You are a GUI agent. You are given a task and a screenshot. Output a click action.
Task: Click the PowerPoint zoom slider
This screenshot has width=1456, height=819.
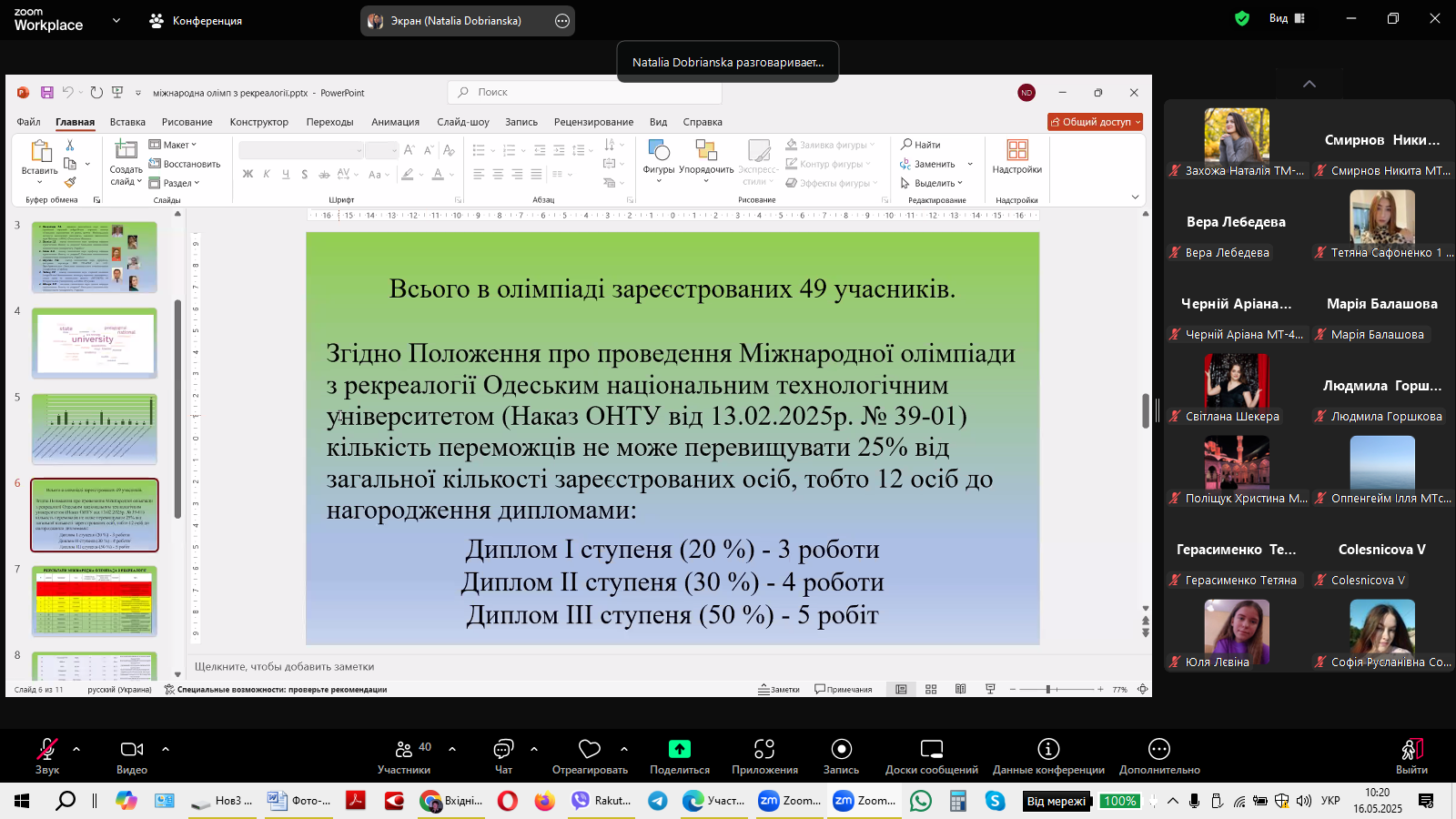coord(1048,690)
